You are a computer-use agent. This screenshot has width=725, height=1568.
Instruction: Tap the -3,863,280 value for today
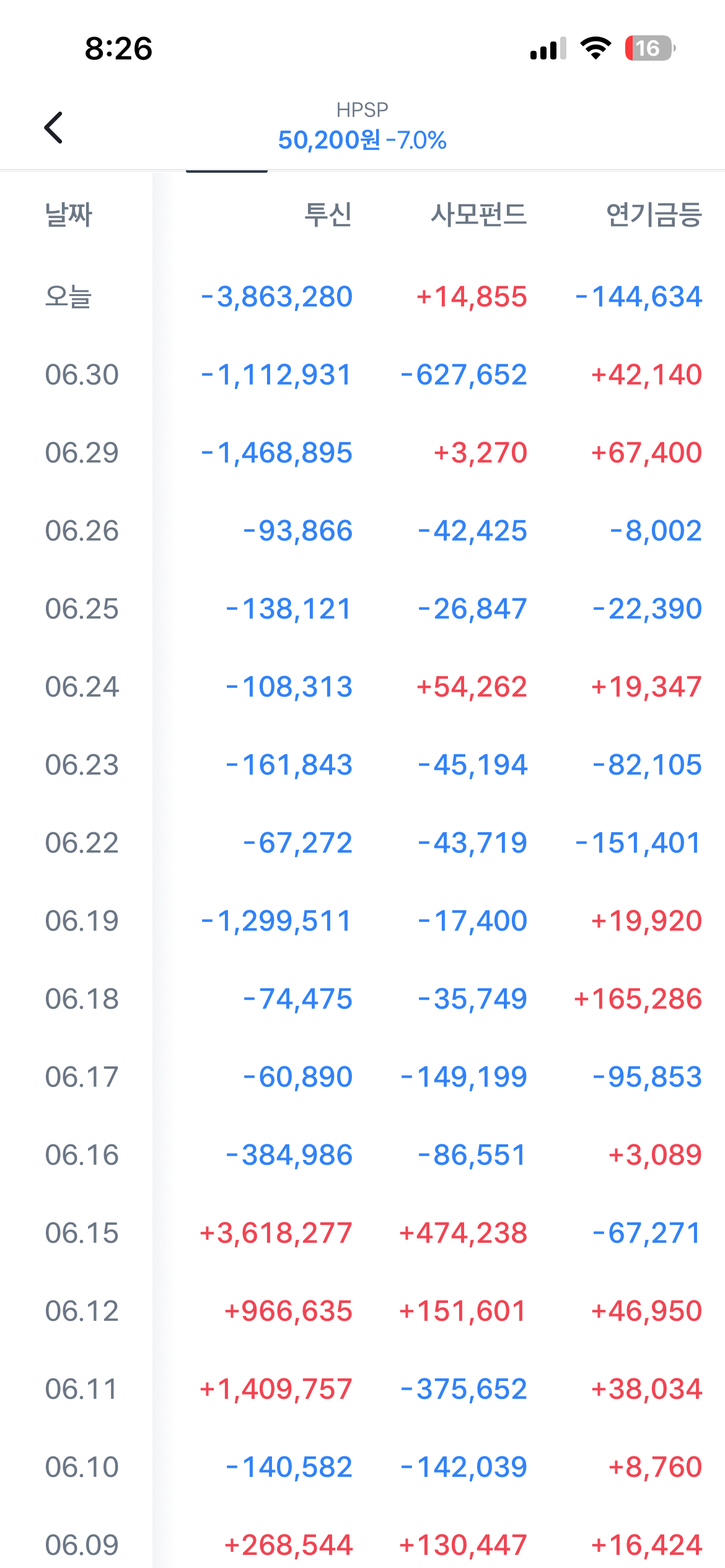pyautogui.click(x=276, y=297)
